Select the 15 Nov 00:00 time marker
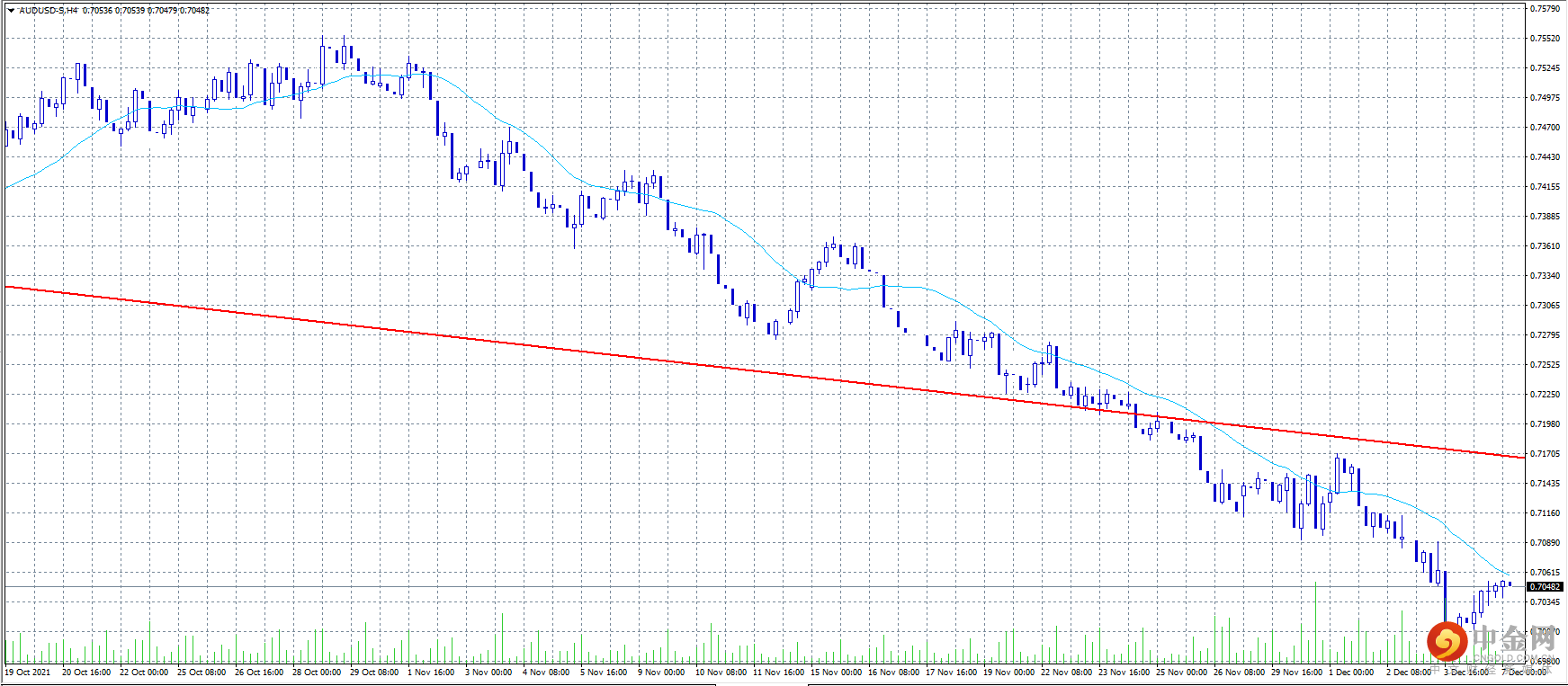Screen dimensions: 1568x686 (836, 673)
